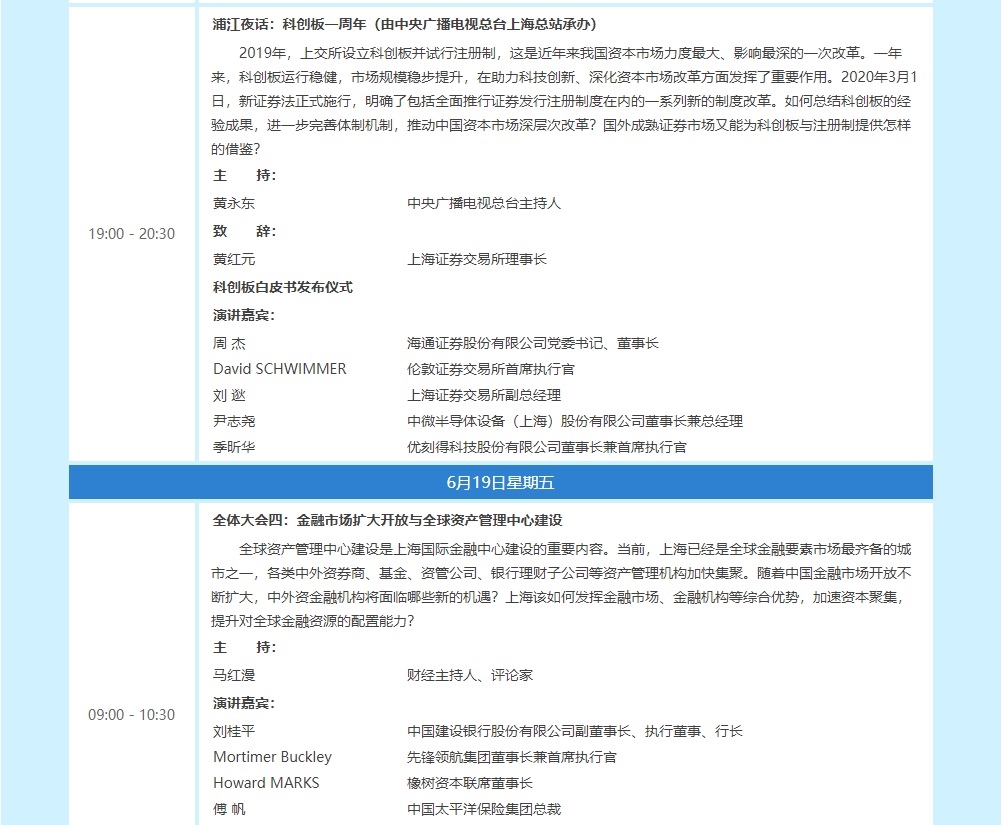Click 上海证券交易所理事长 title text
Screen dimensions: 1002x825
pos(477,259)
